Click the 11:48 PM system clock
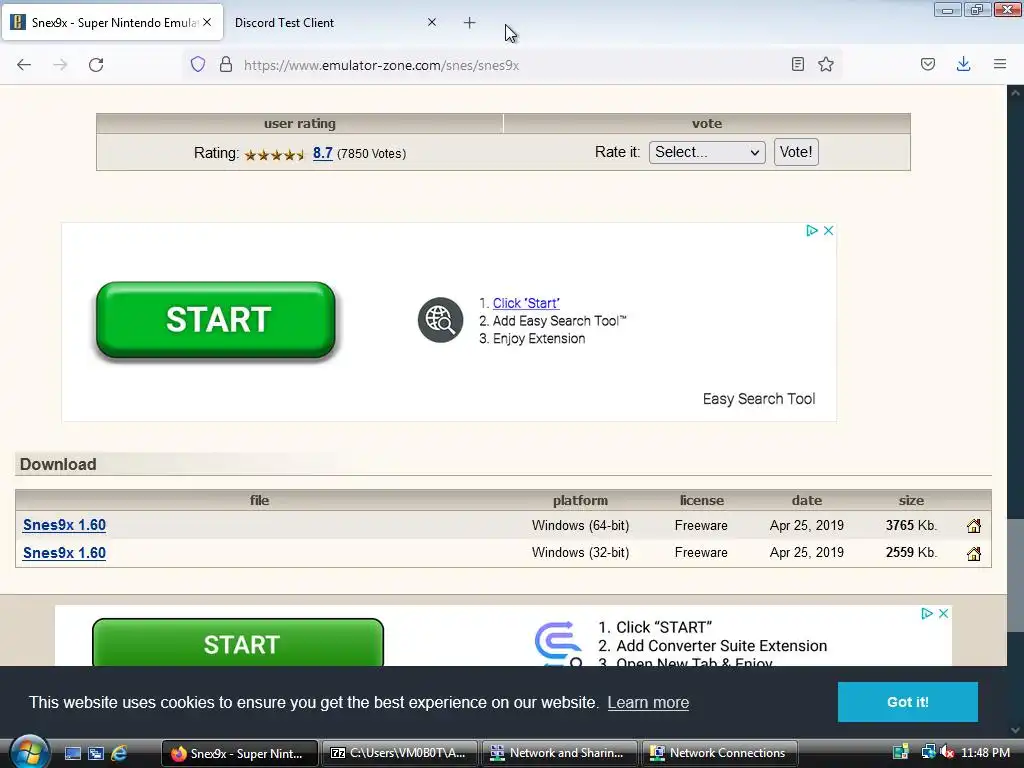This screenshot has height=768, width=1024. click(985, 753)
